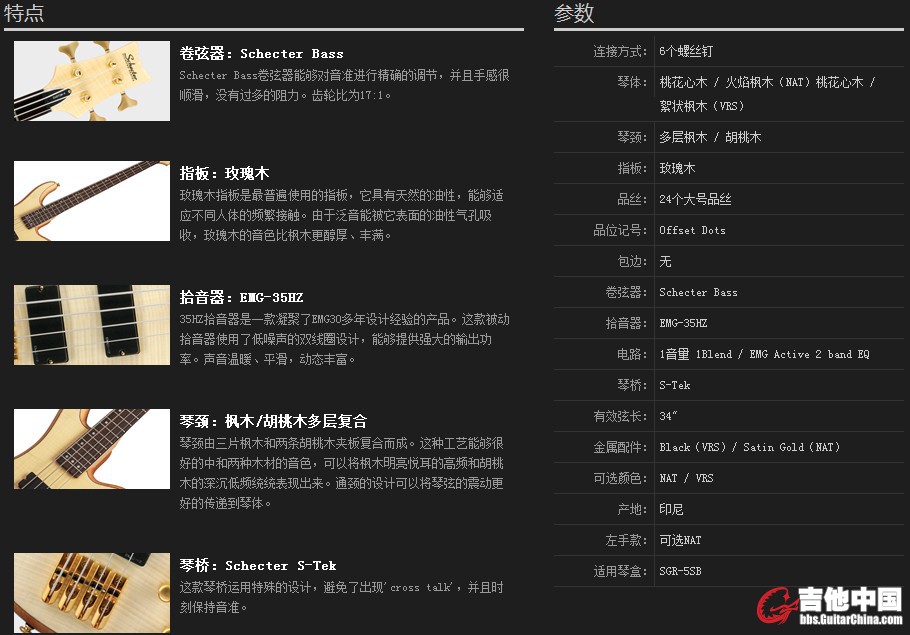Click the EMG-35HZ pickups thumbnail image
Screen dimensions: 910x635
coord(92,325)
